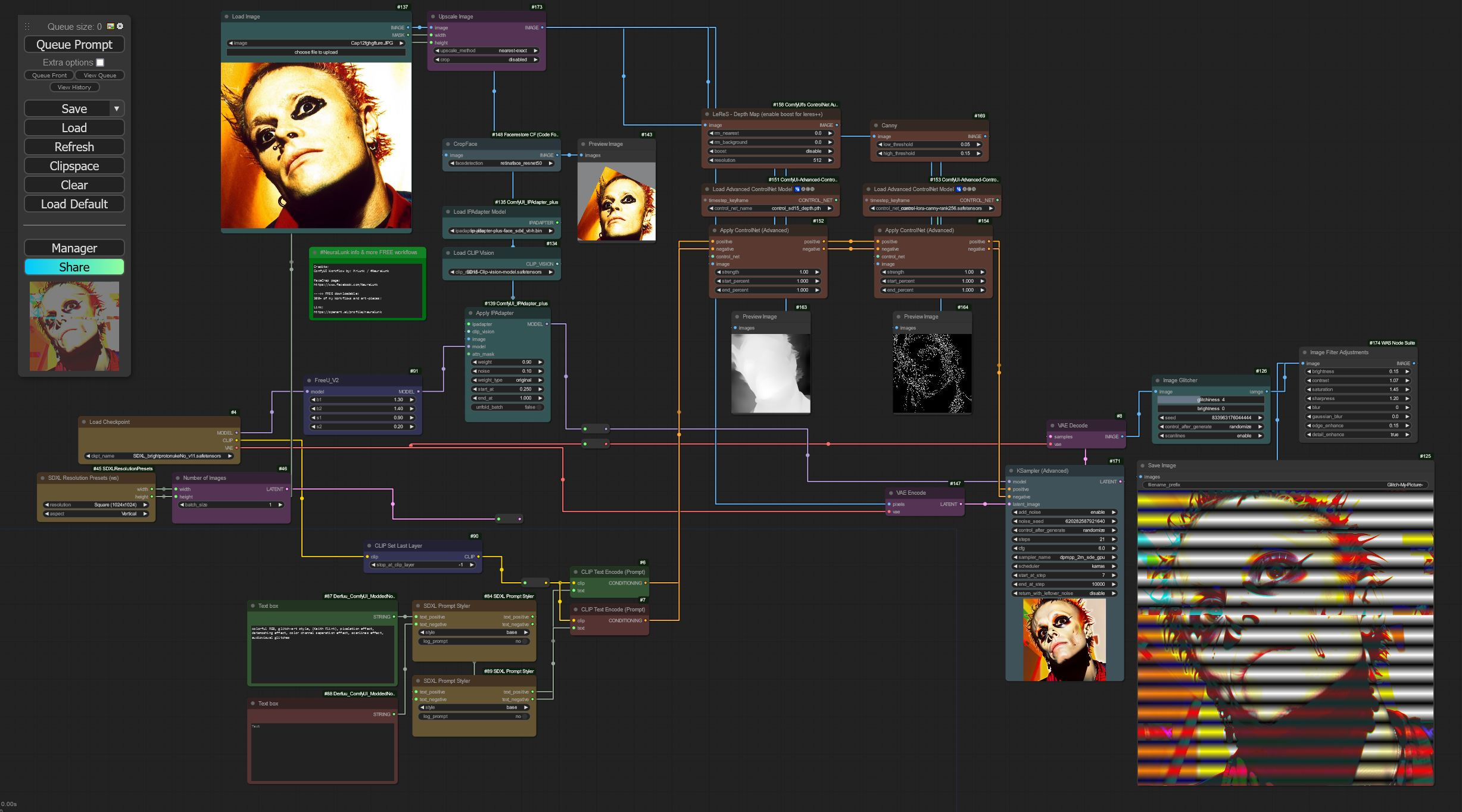This screenshot has height=812, width=1462.
Task: Toggle add_noise in the KSampler node
Action: [1063, 512]
